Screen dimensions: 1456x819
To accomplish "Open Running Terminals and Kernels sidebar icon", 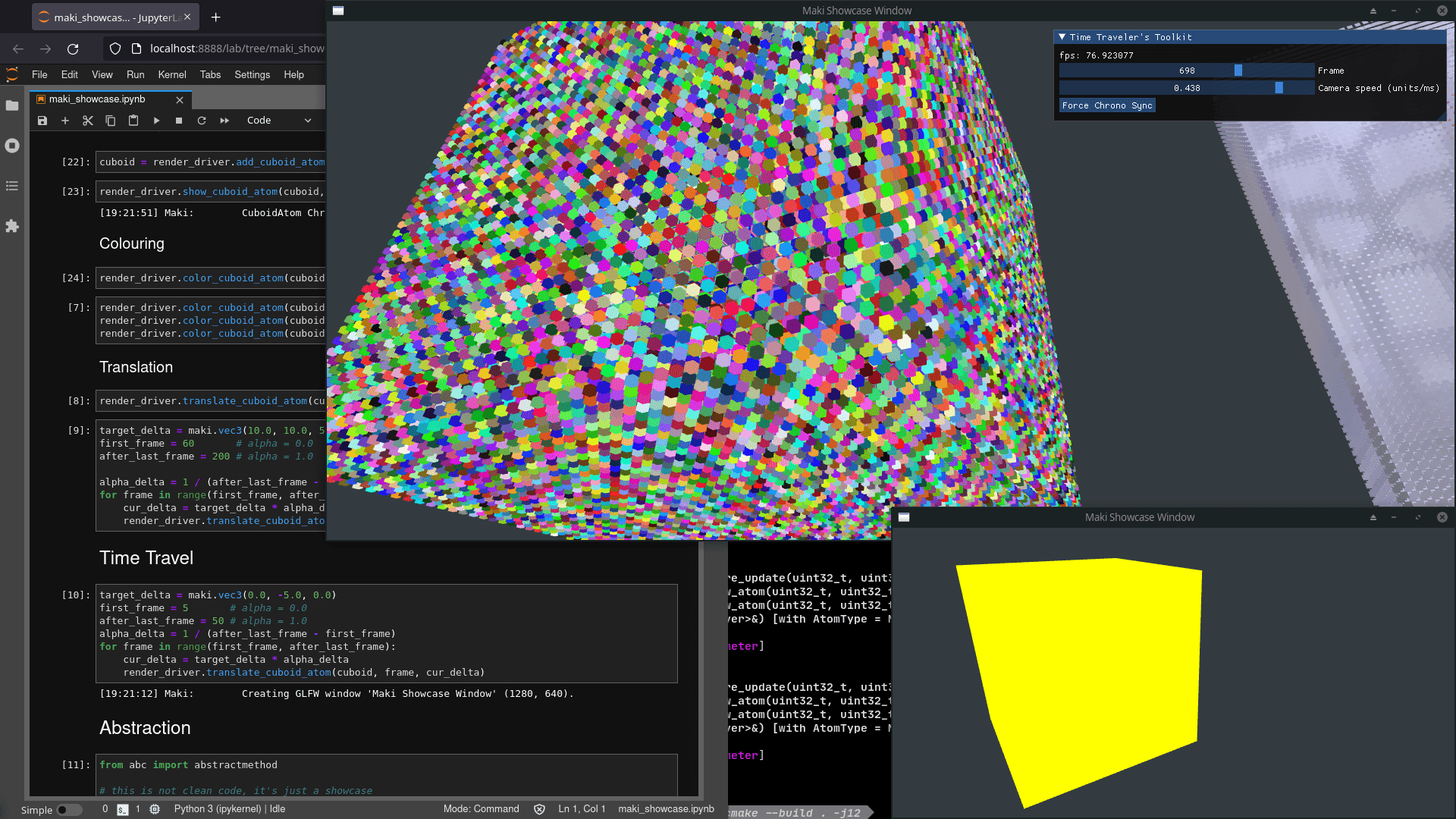I will 12,146.
